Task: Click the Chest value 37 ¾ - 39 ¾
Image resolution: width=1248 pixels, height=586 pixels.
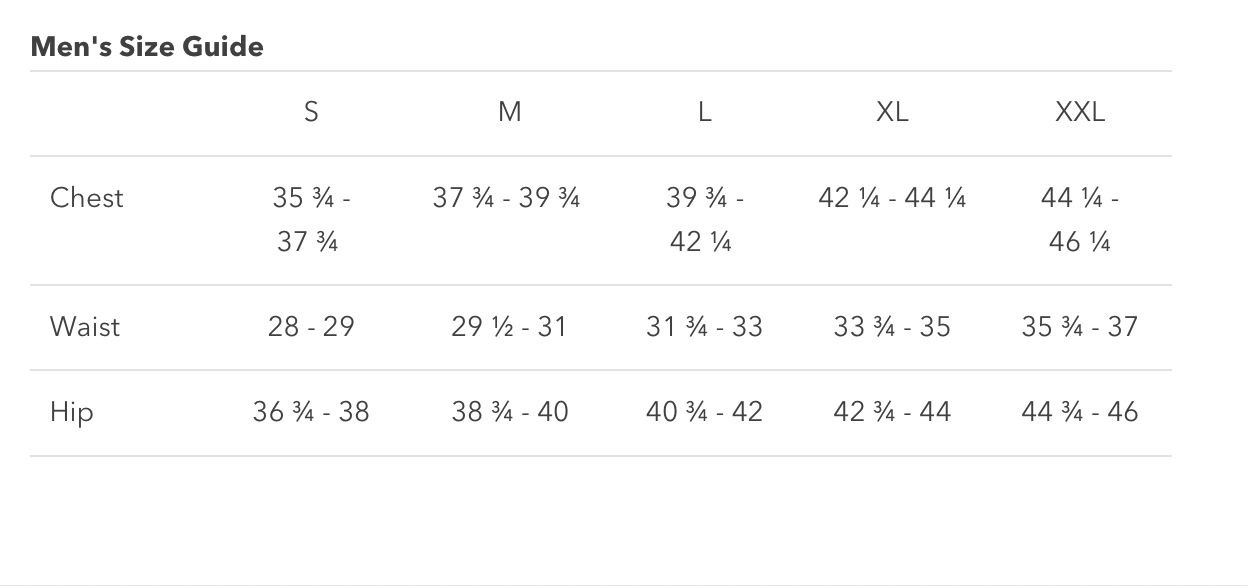Action: [506, 198]
